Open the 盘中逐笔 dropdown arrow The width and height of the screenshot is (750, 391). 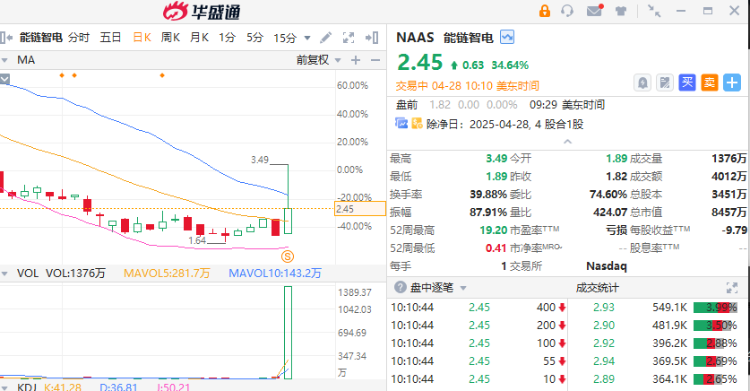point(463,288)
